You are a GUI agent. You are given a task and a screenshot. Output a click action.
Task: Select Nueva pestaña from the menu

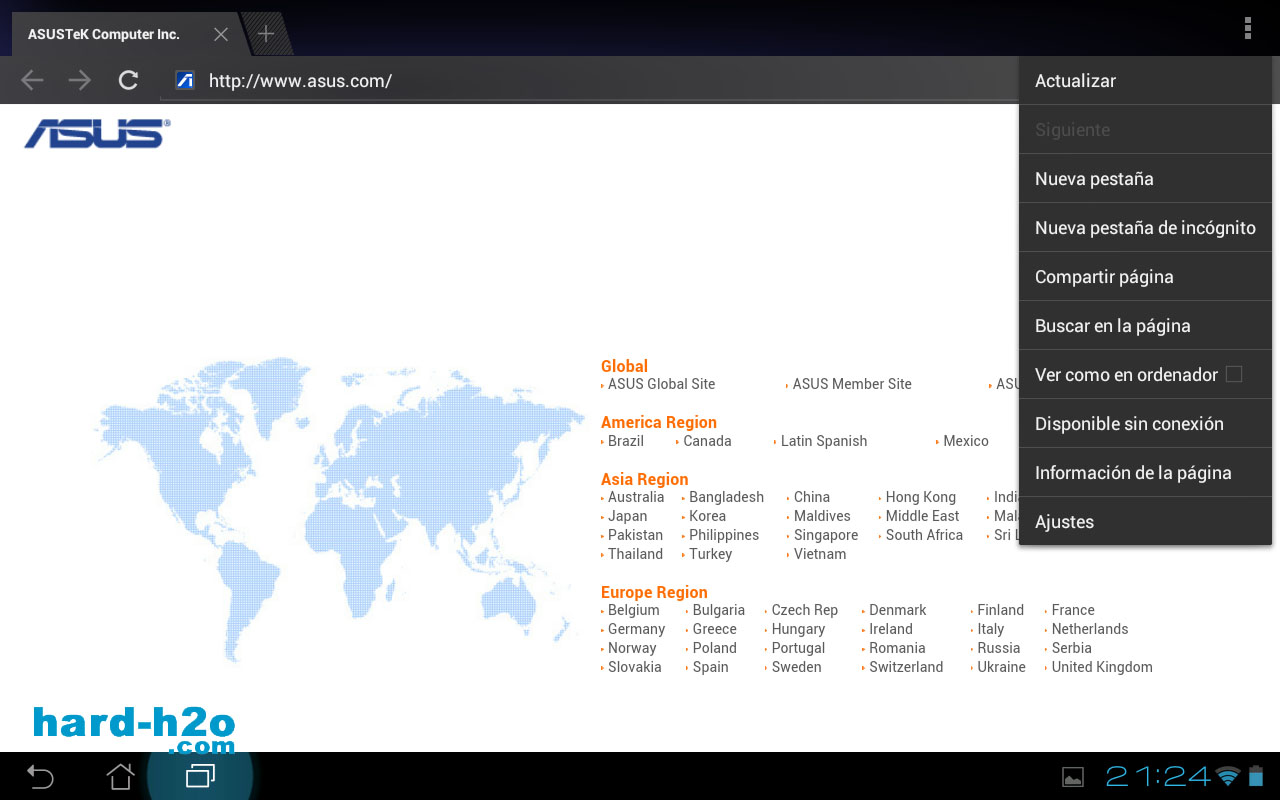click(x=1145, y=179)
